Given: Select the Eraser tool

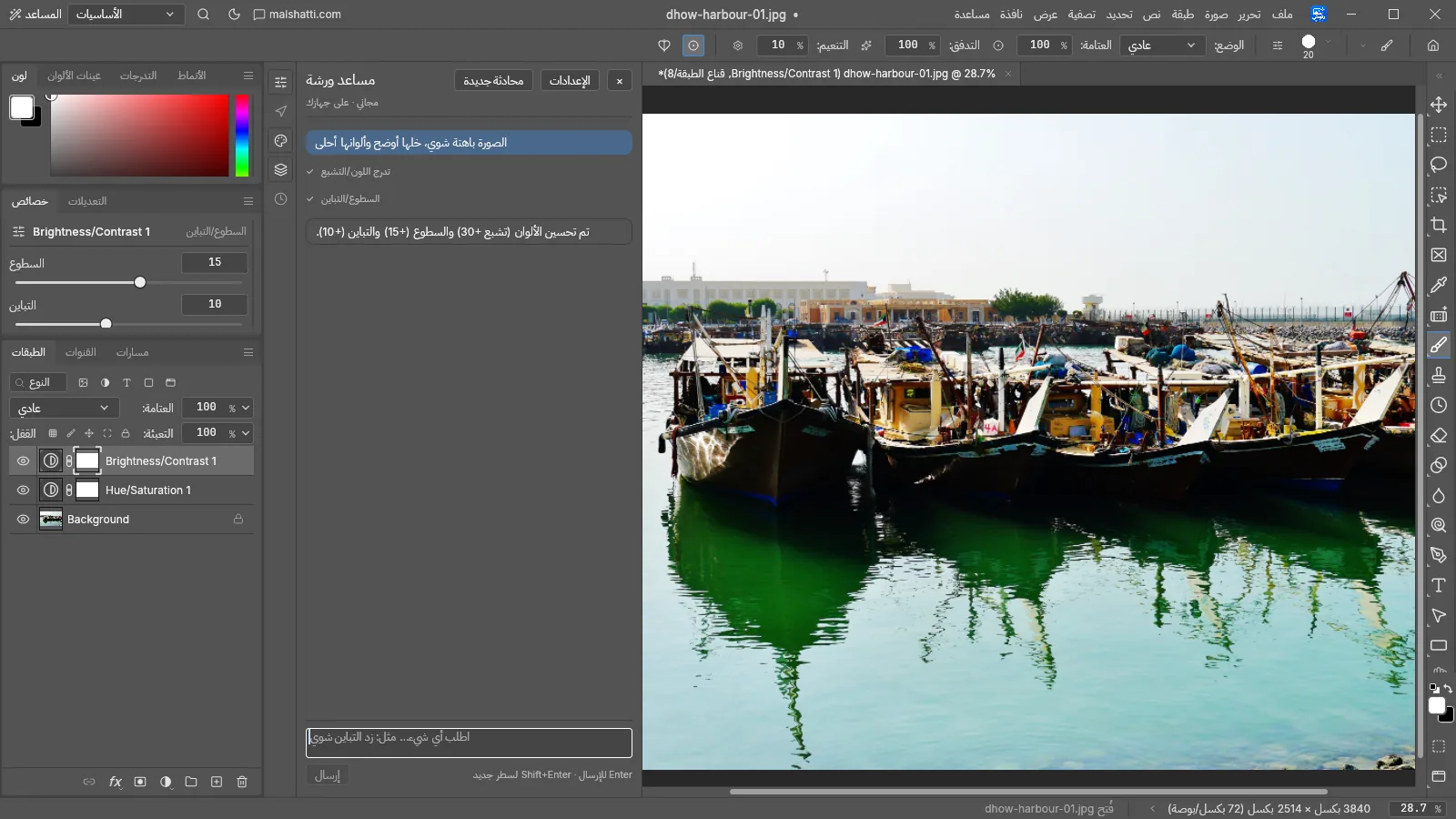Looking at the screenshot, I should [1439, 435].
